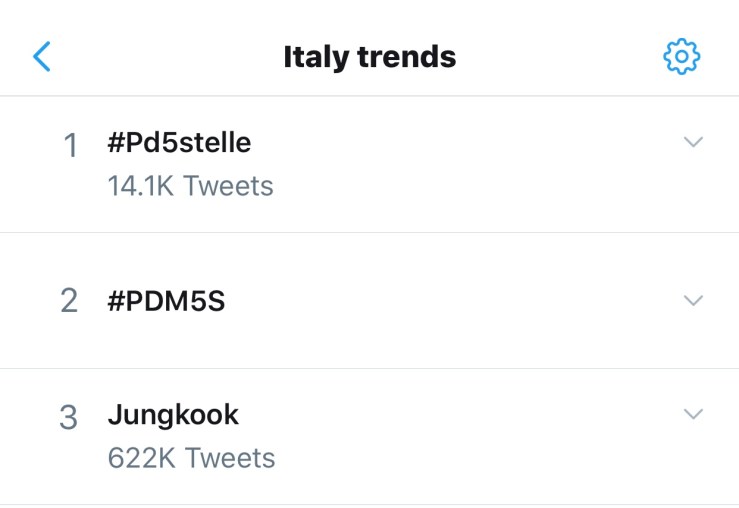Tap the Italy trends page title
This screenshot has width=739, height=508.
click(x=369, y=57)
